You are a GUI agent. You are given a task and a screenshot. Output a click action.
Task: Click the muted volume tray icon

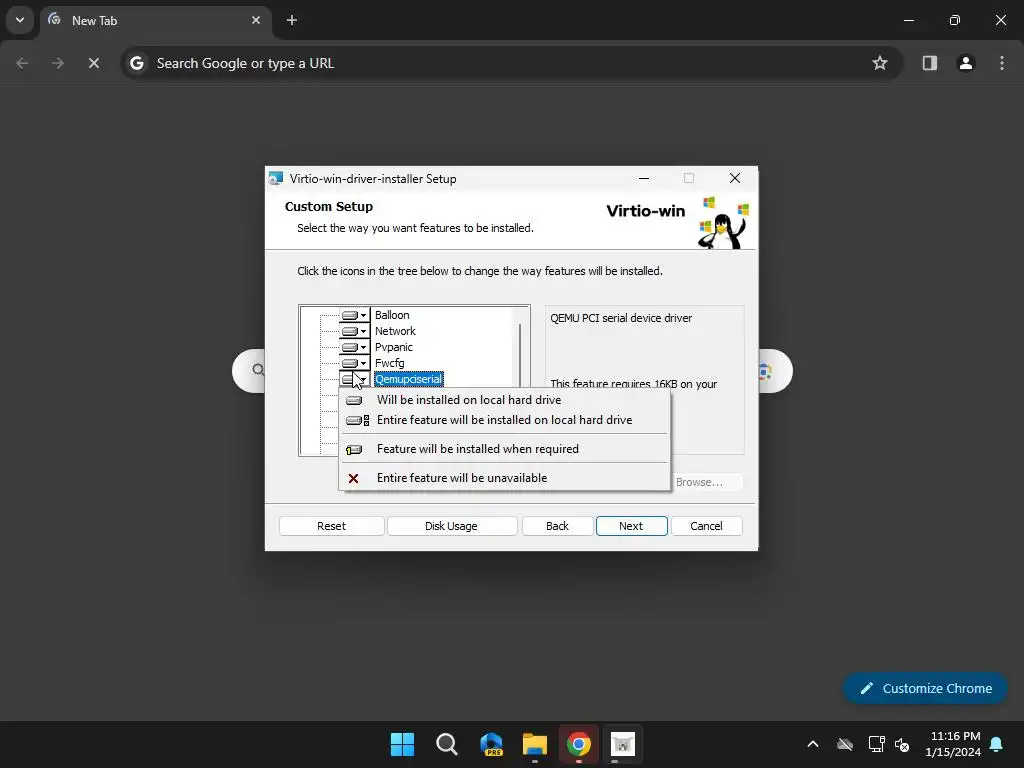pos(903,744)
